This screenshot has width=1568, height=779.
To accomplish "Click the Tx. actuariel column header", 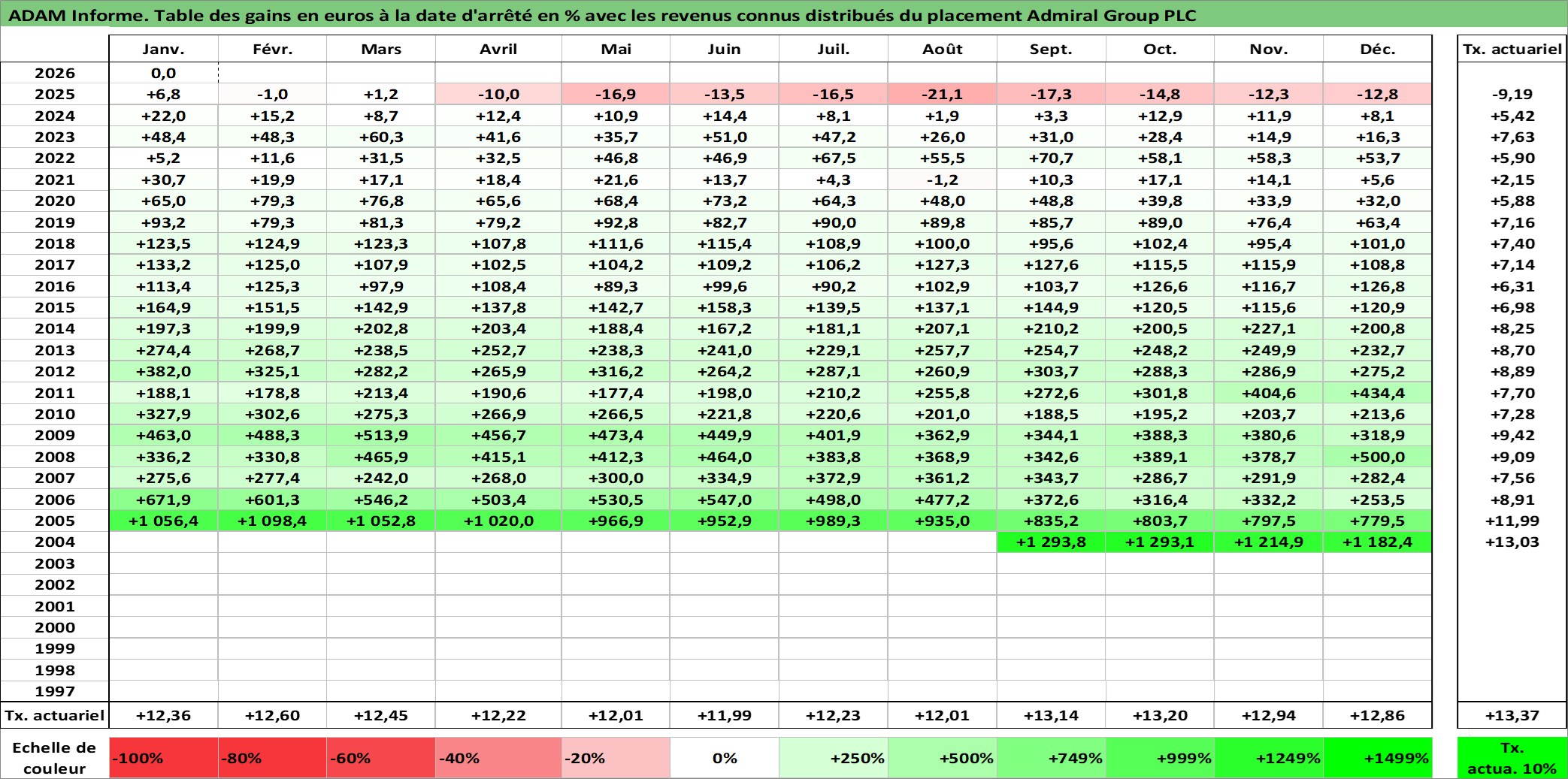I will coord(1512,49).
